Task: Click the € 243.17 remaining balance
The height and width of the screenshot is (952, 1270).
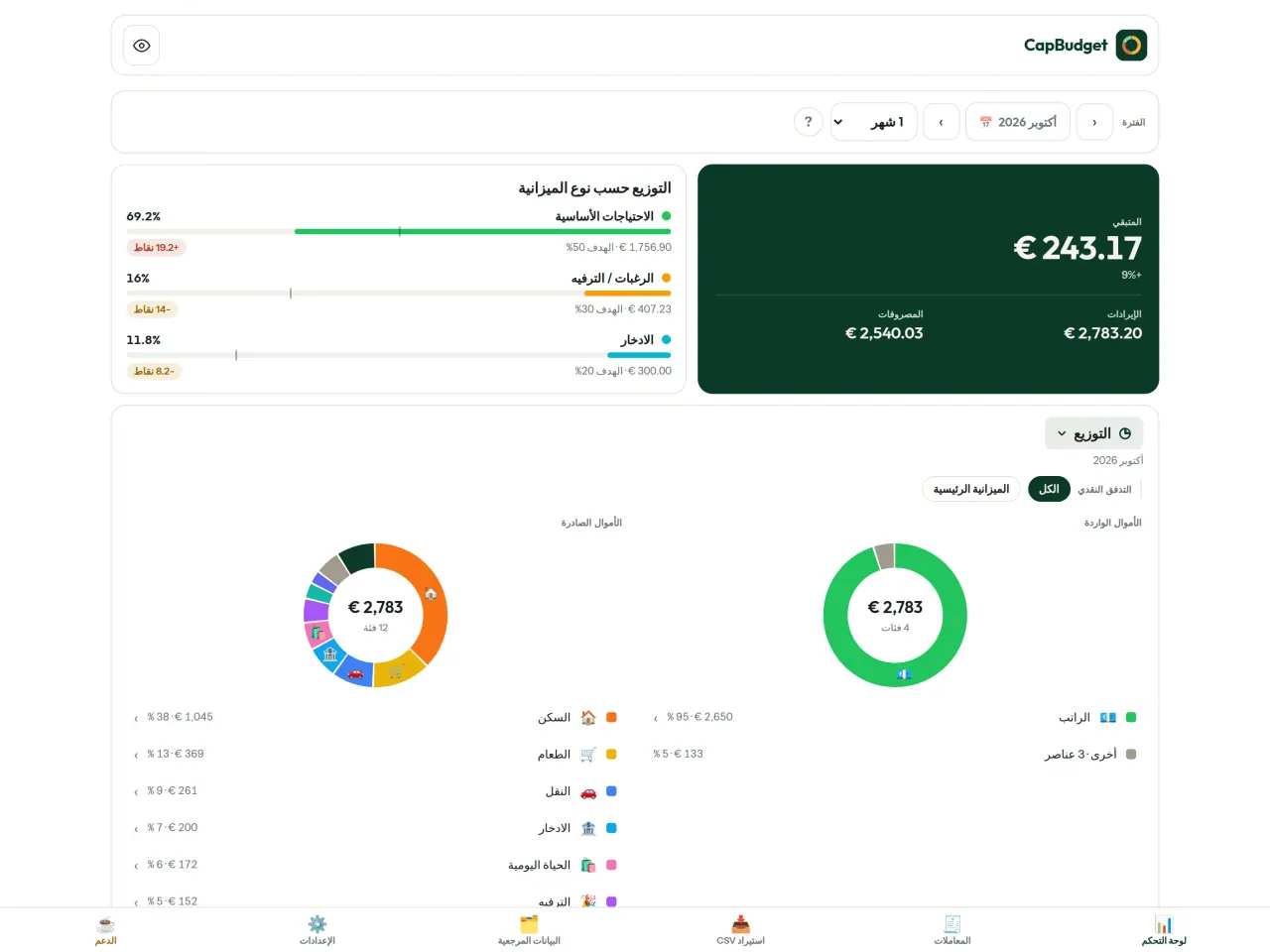Action: pyautogui.click(x=1078, y=248)
